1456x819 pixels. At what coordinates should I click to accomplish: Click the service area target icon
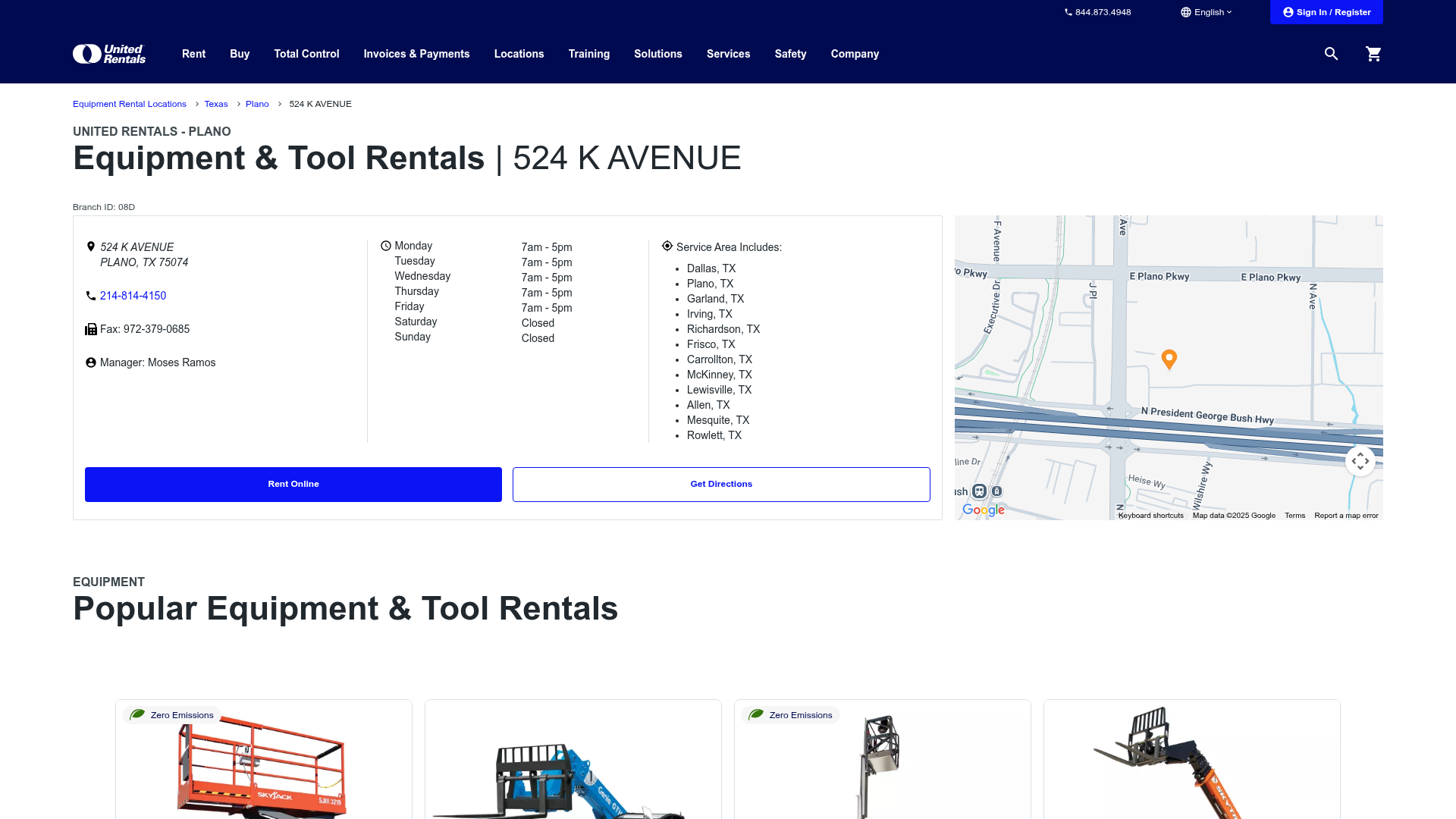(667, 245)
